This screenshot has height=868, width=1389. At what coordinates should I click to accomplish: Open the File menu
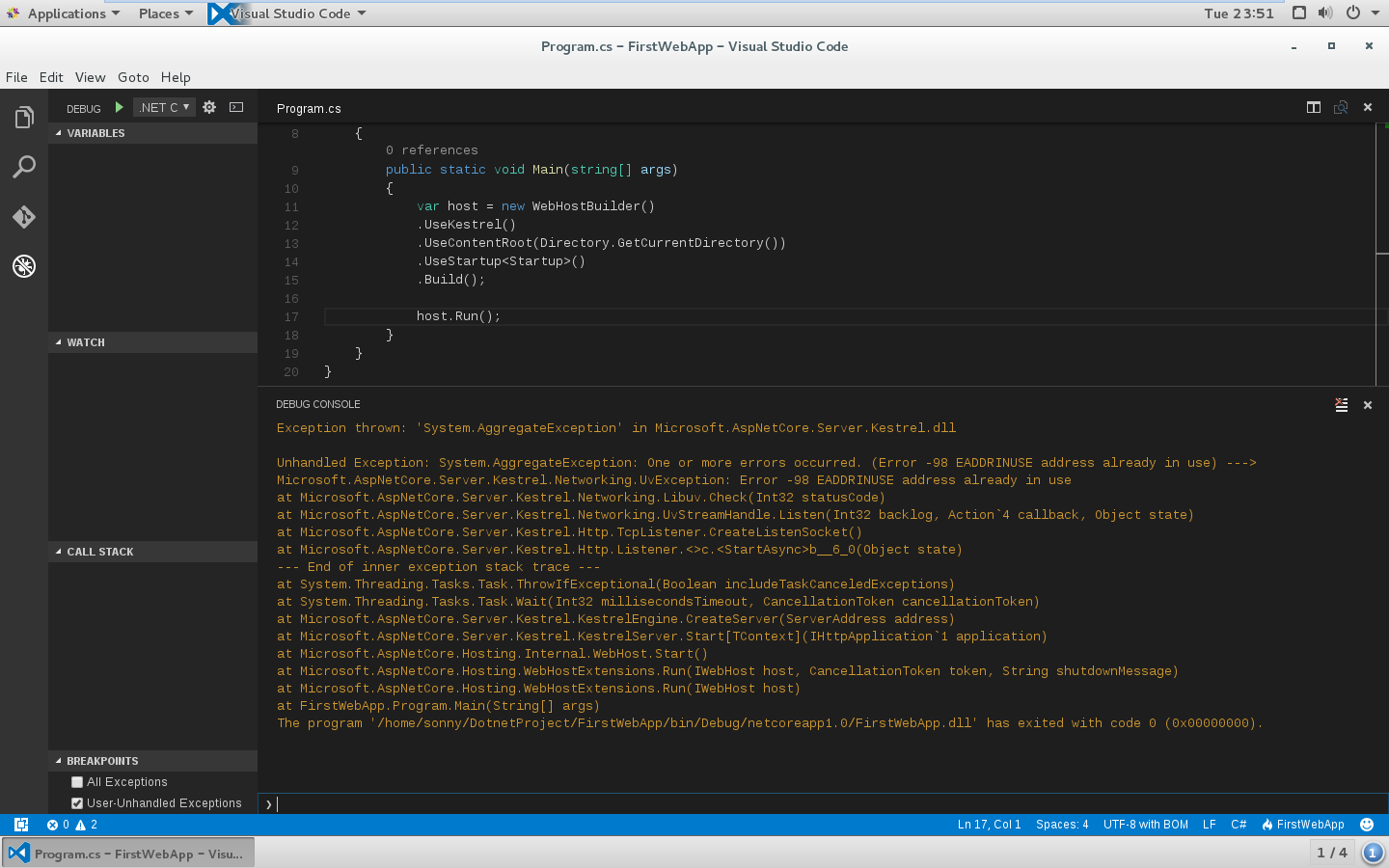16,77
